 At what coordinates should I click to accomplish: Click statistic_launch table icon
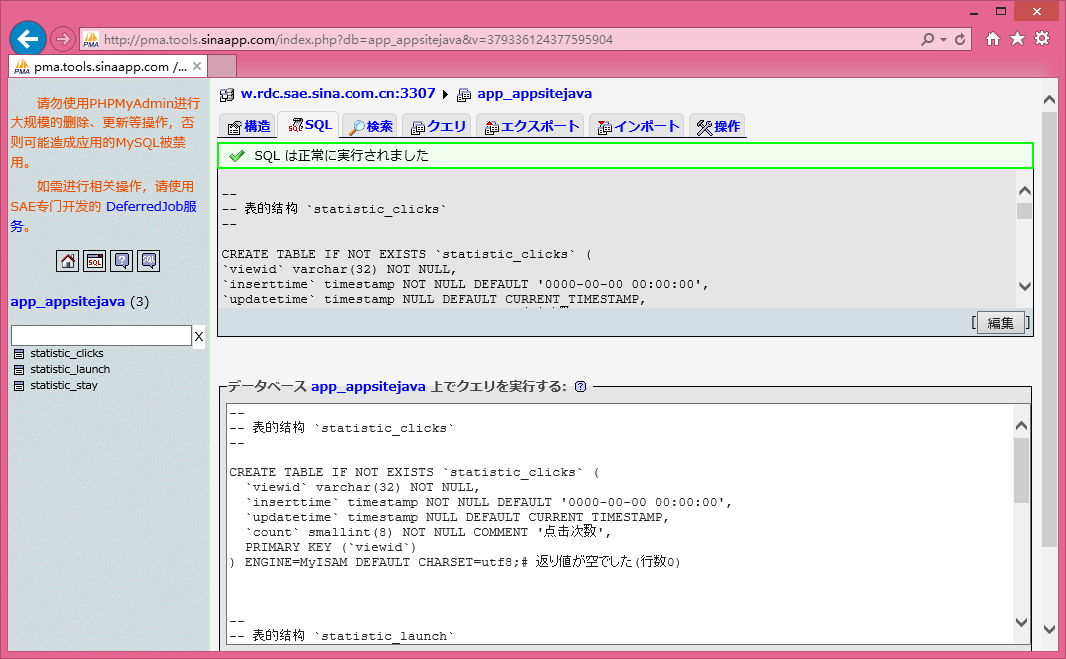tap(19, 369)
